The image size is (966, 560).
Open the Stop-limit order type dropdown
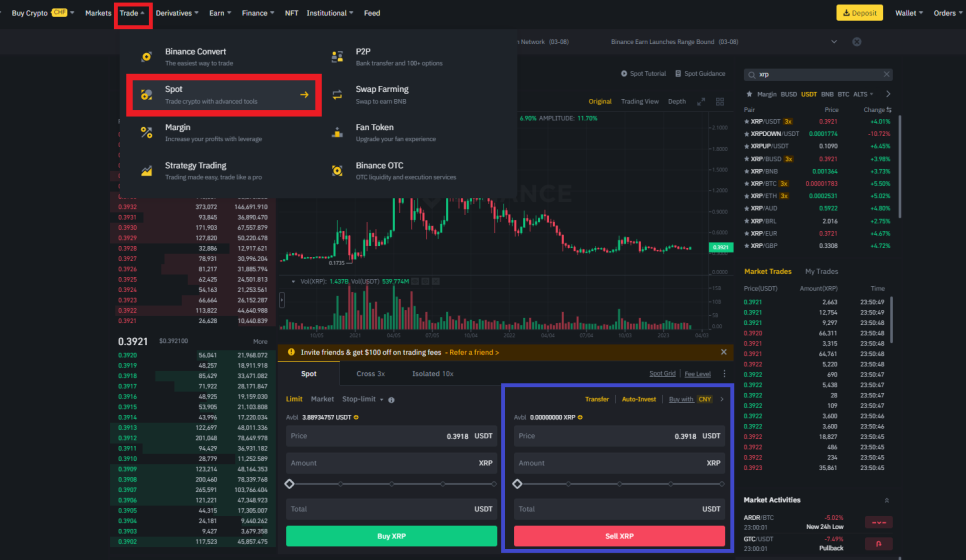click(362, 399)
